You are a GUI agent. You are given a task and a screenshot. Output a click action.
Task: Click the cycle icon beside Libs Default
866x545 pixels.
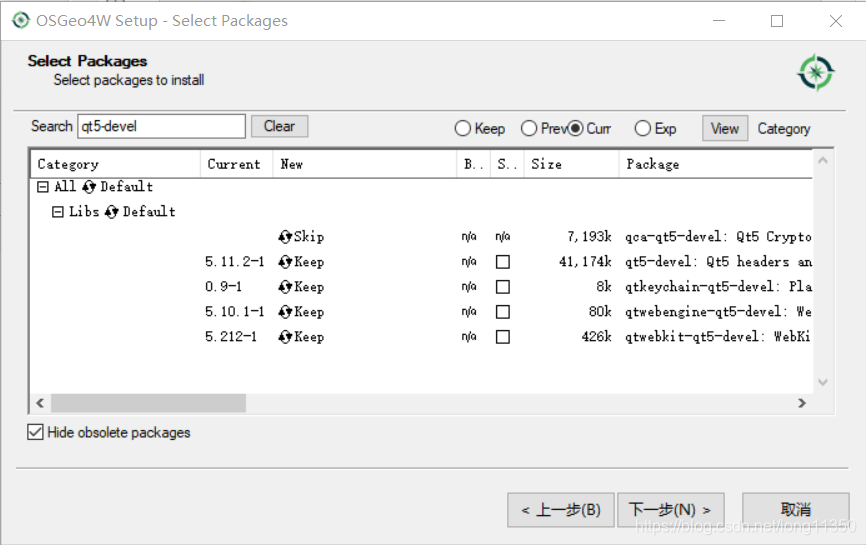click(x=112, y=211)
